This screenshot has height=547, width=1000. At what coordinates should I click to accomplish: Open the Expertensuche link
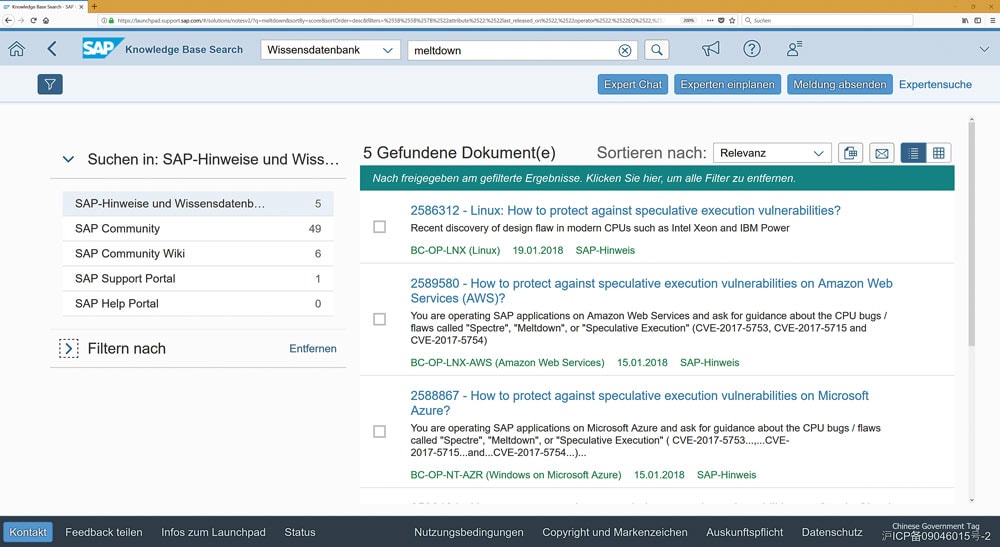tap(935, 84)
